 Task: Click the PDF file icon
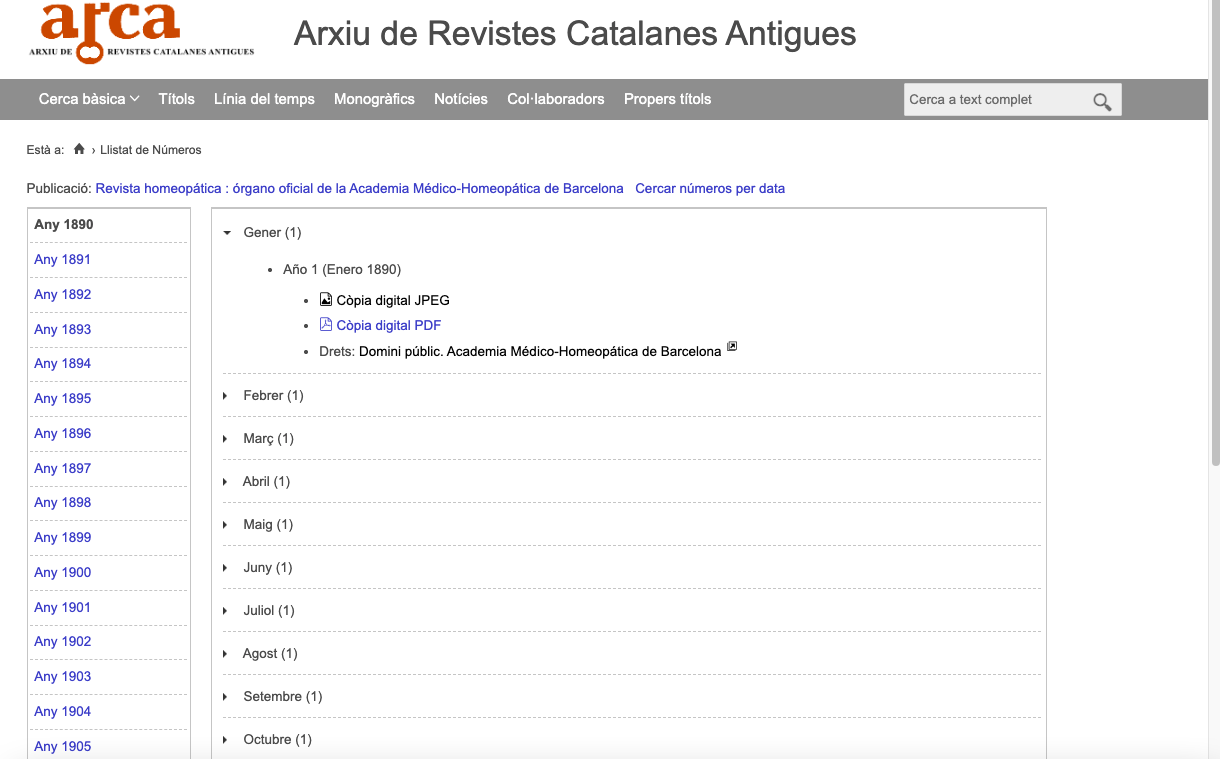325,325
